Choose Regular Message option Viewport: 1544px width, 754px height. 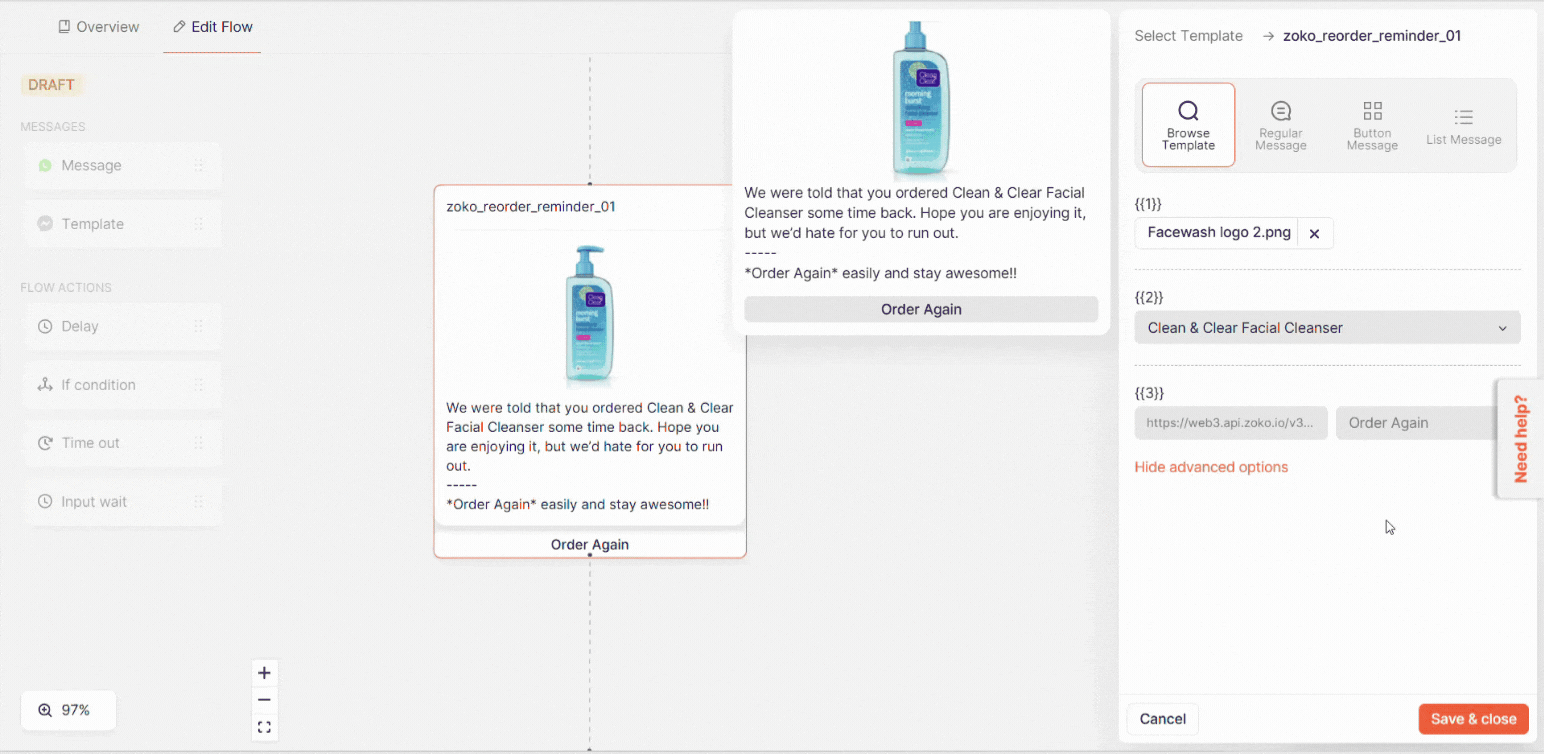click(x=1281, y=125)
